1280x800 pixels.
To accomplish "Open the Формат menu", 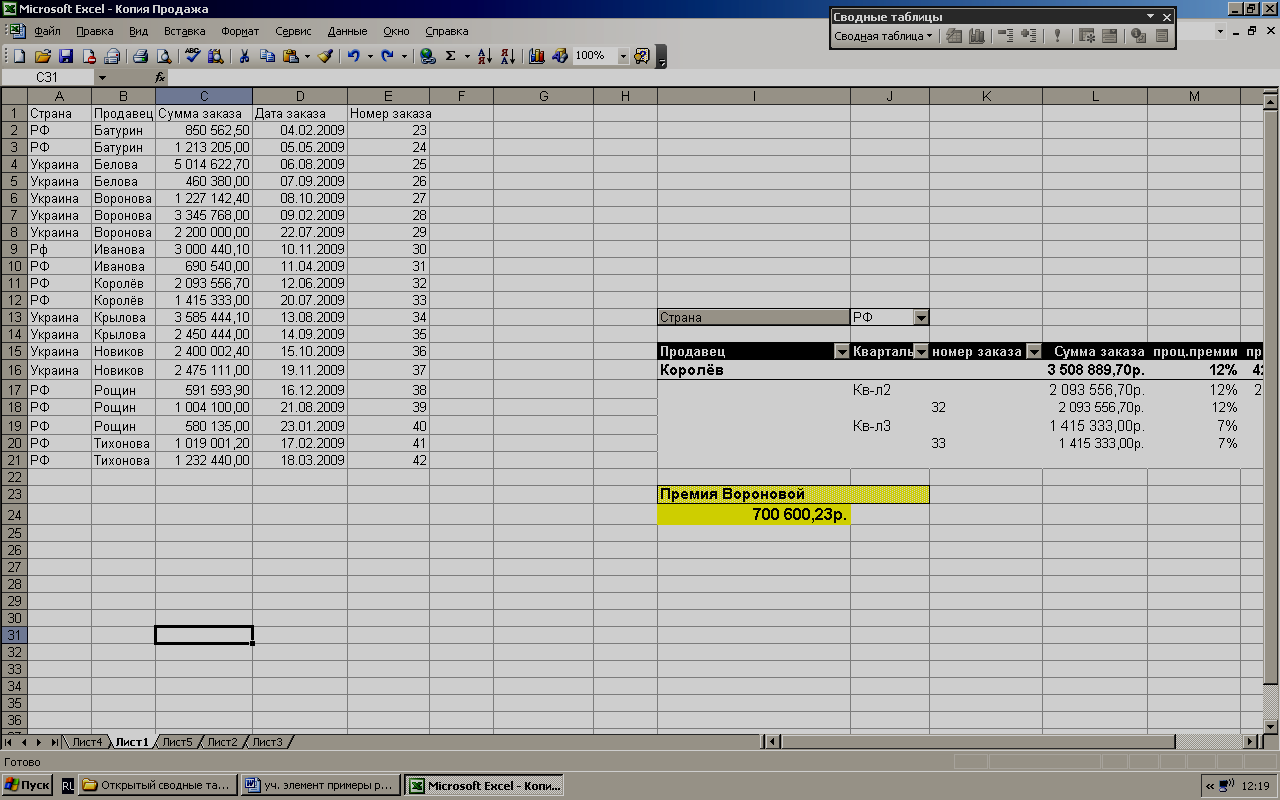I will point(240,31).
